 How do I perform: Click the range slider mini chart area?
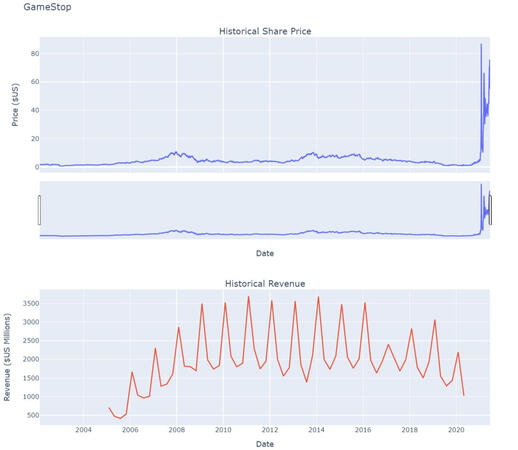pos(265,210)
